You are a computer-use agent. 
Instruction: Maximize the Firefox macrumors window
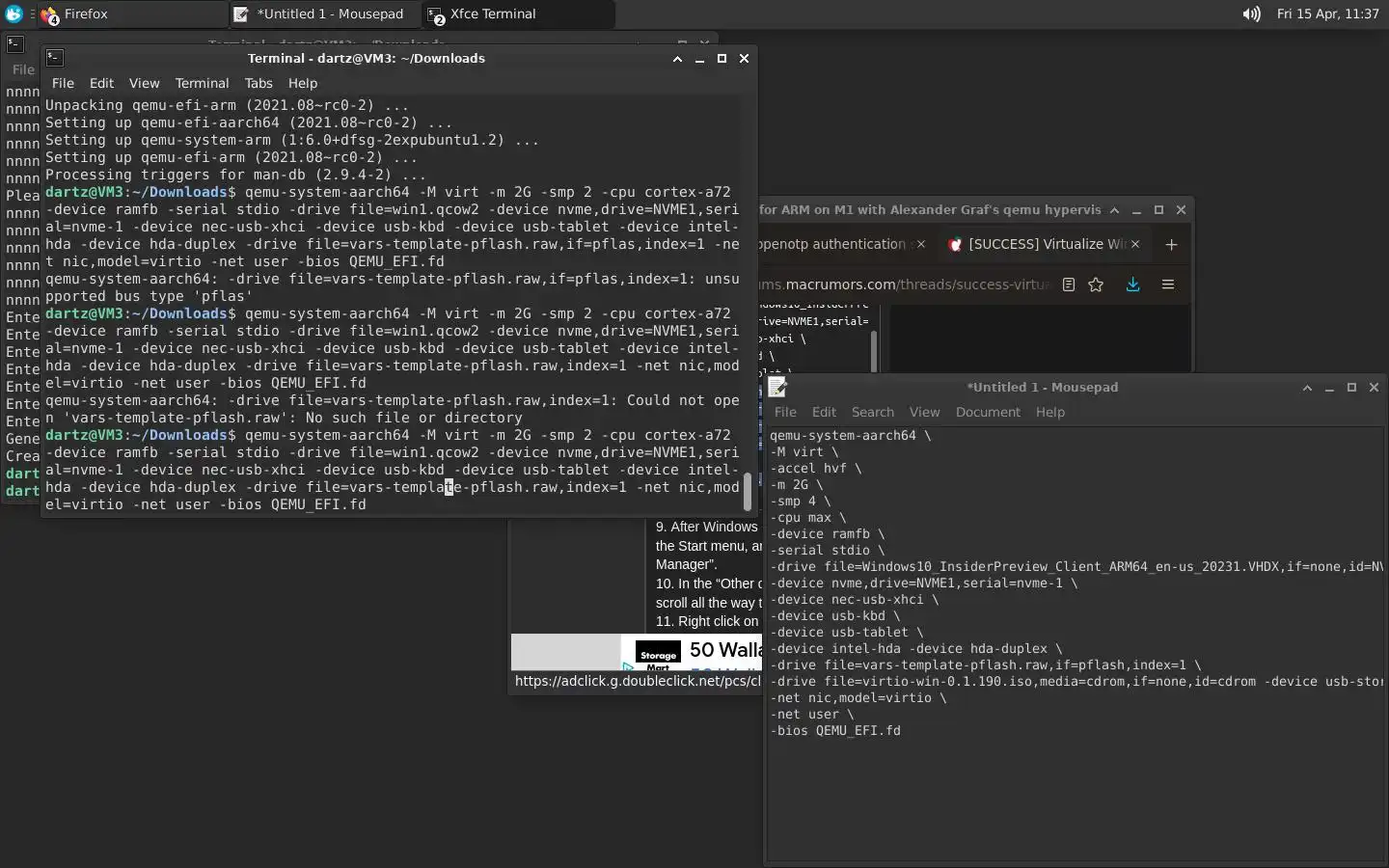[1158, 209]
